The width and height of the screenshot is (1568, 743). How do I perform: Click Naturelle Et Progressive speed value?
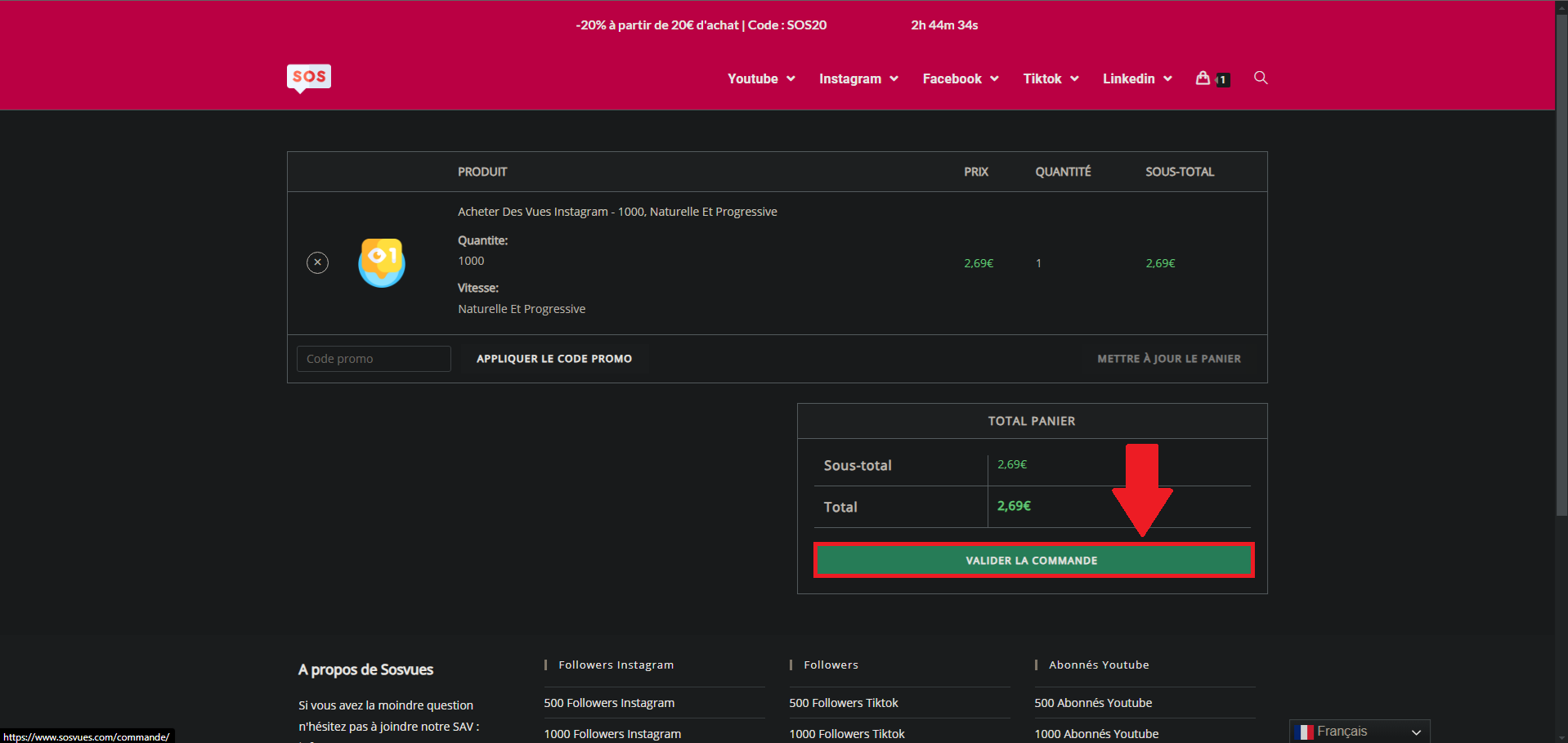point(522,309)
